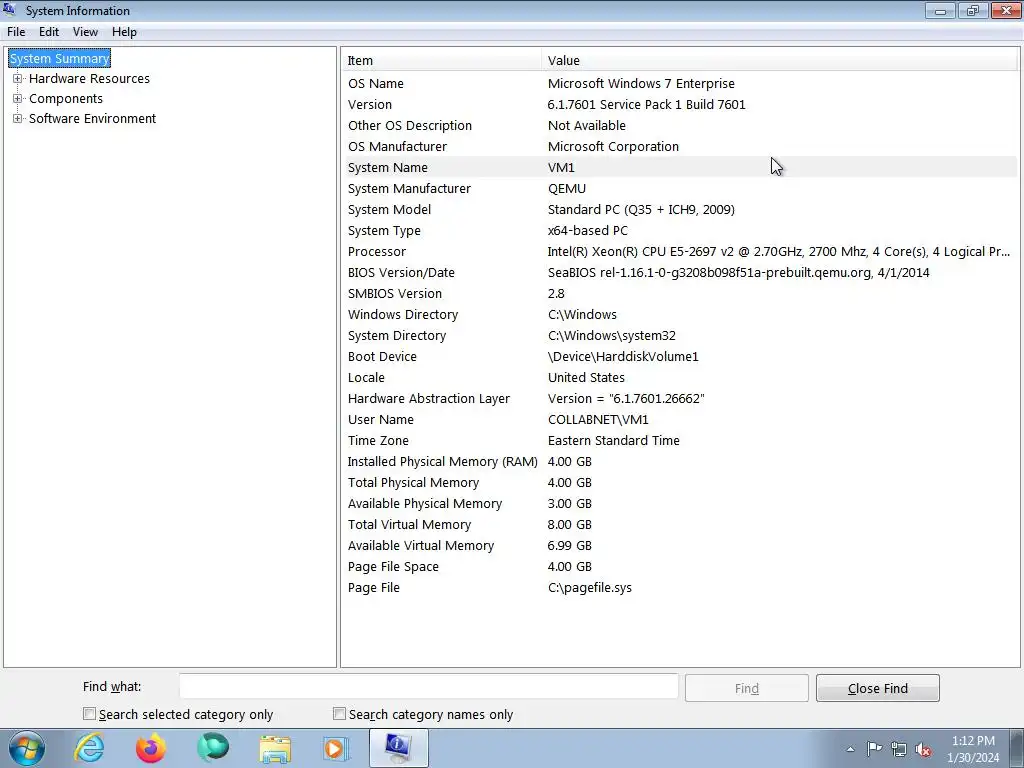Click the Total Physical Memory row

(x=680, y=482)
